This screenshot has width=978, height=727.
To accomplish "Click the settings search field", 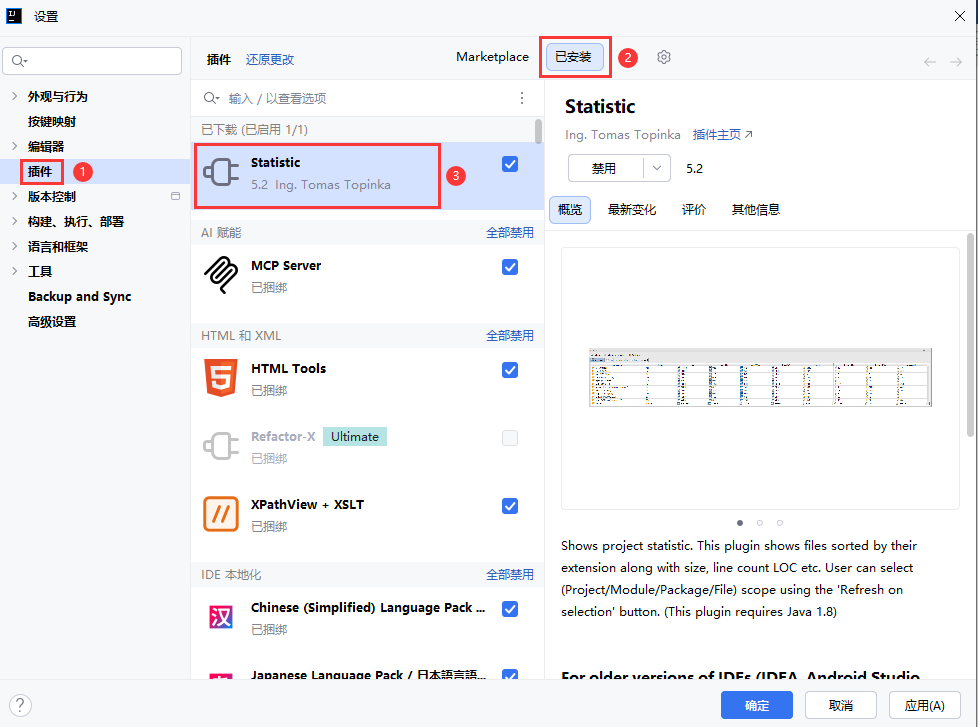I will click(x=92, y=61).
